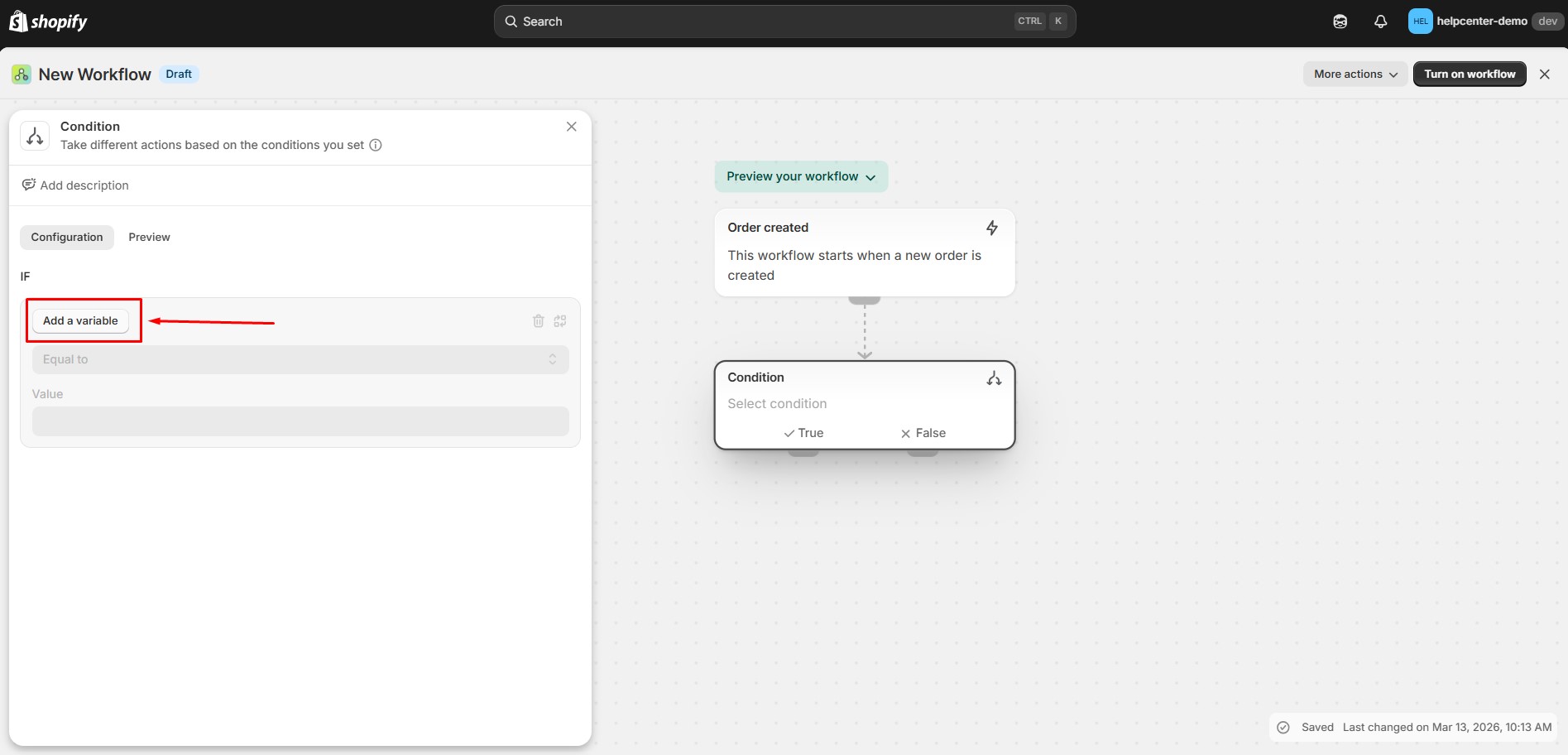Click lightning trigger icon on Order created
This screenshot has height=755, width=1568.
pos(991,228)
